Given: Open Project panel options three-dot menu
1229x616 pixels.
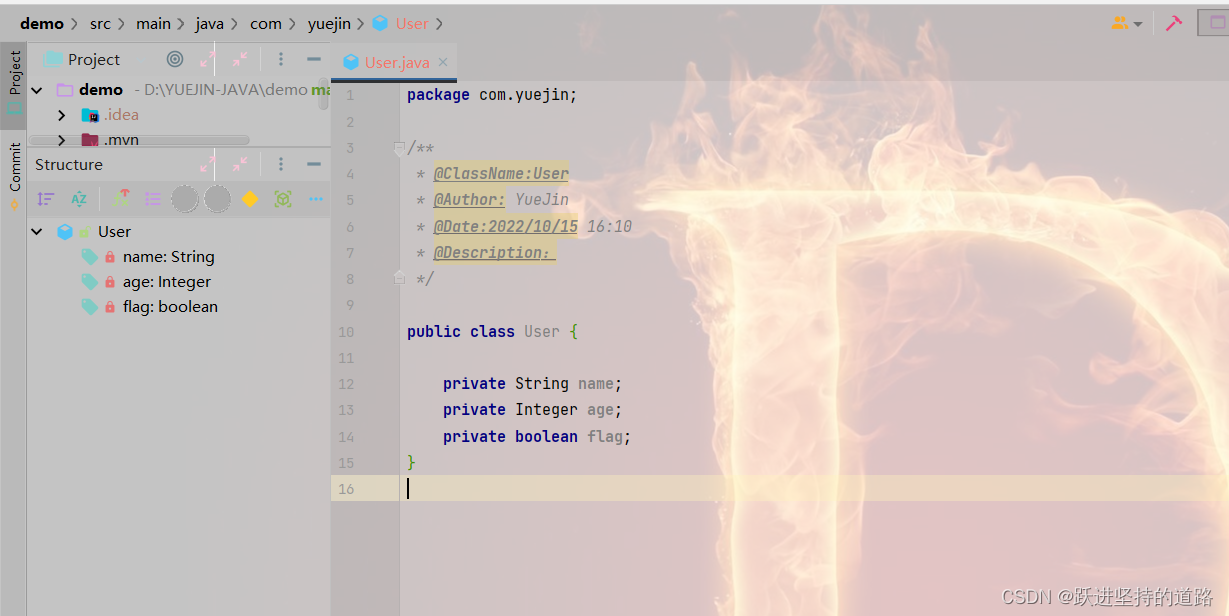Looking at the screenshot, I should (281, 59).
